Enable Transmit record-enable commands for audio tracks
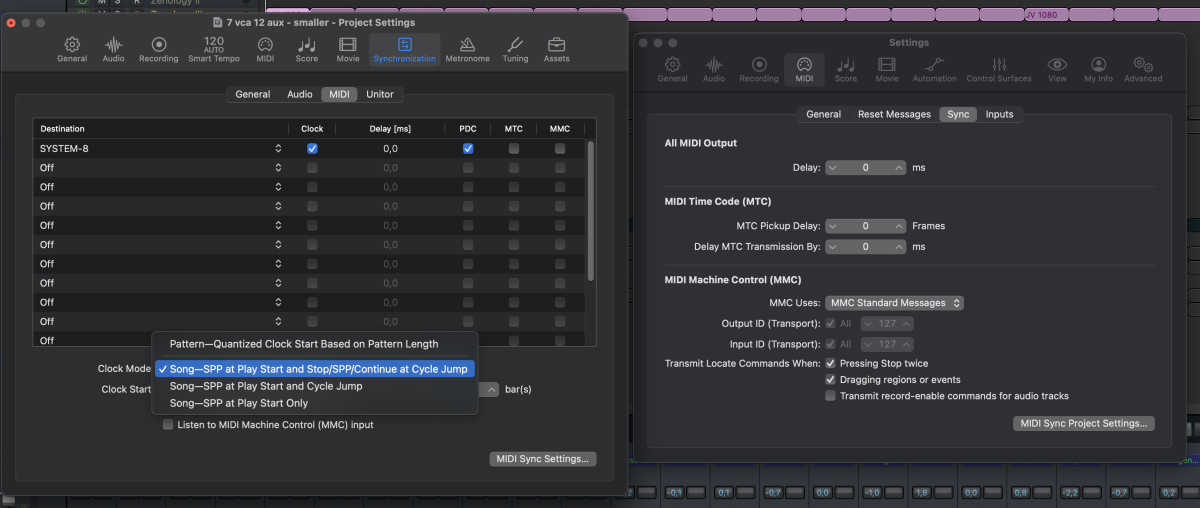This screenshot has height=508, width=1200. (830, 396)
